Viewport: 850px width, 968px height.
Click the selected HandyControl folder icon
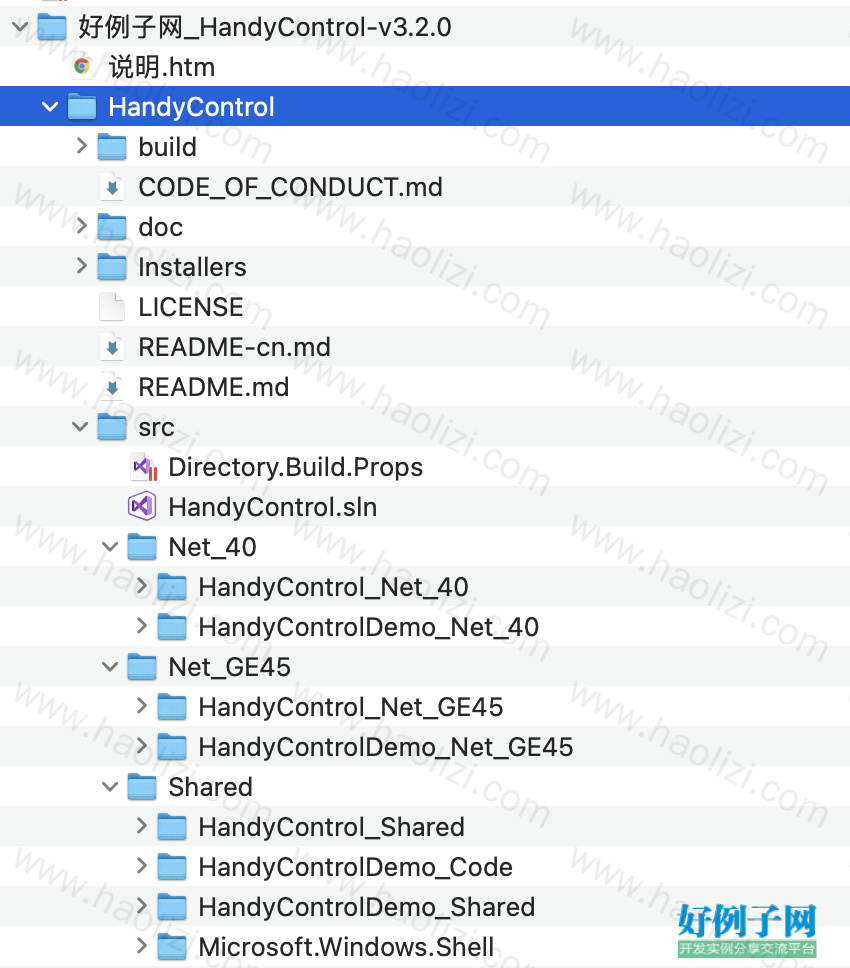pos(81,107)
